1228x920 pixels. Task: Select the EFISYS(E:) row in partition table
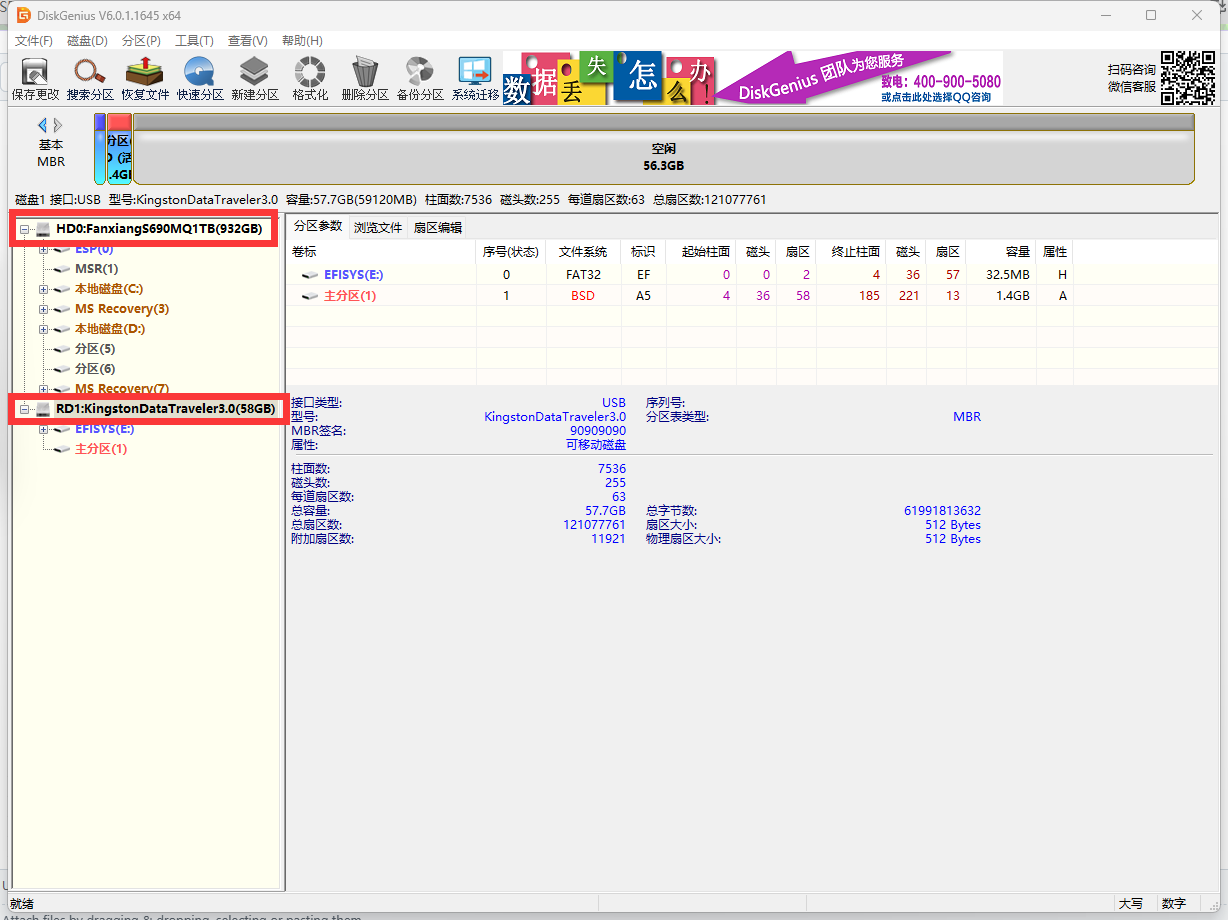point(680,275)
